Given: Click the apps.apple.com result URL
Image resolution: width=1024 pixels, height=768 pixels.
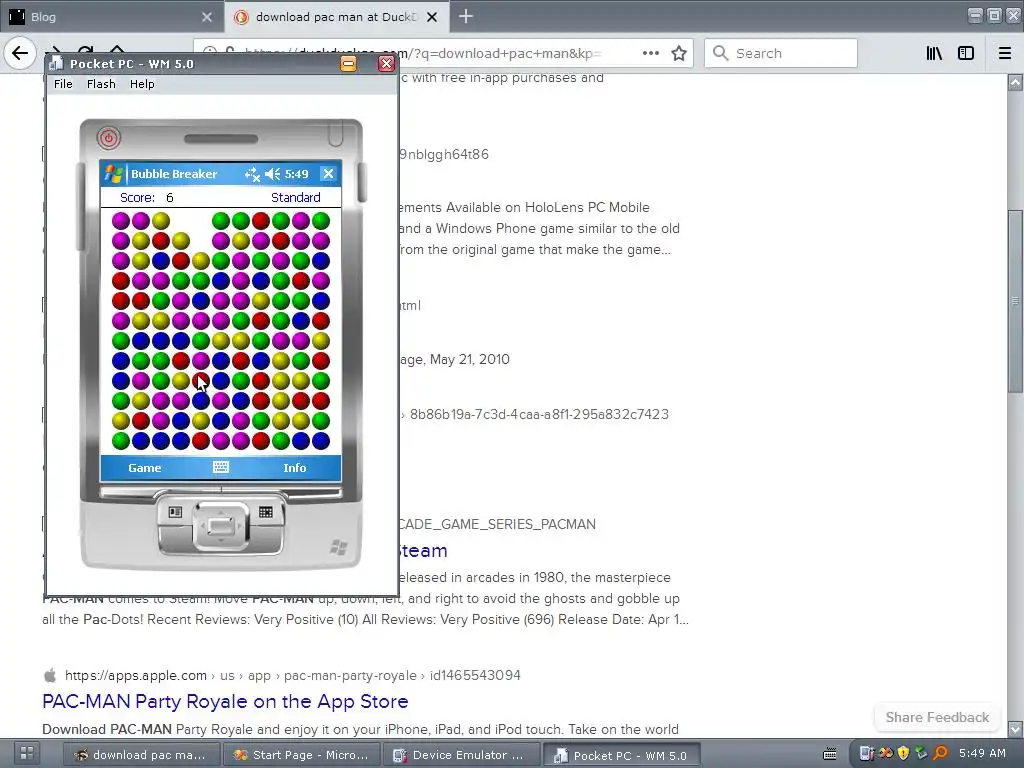Looking at the screenshot, I should coord(293,675).
